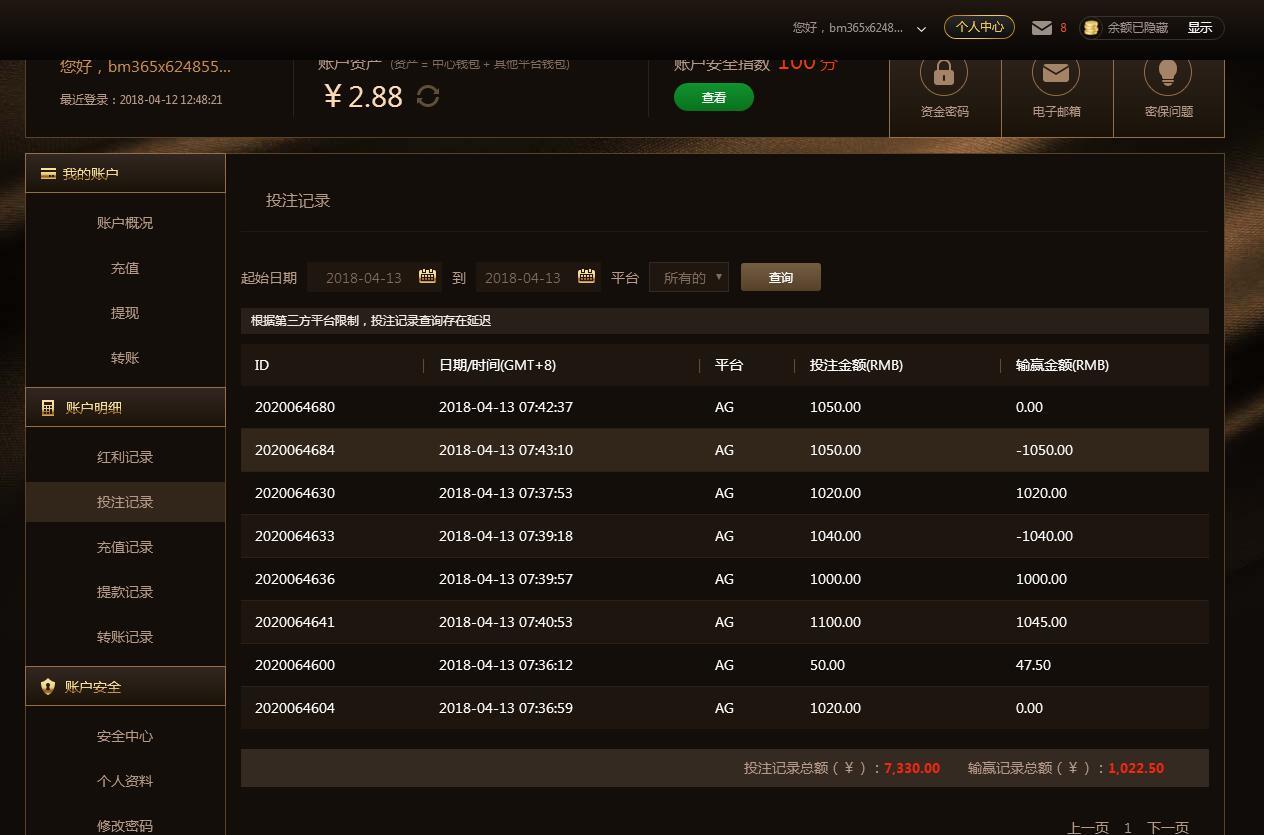
Task: Open the start date calendar icon
Action: tap(427, 277)
